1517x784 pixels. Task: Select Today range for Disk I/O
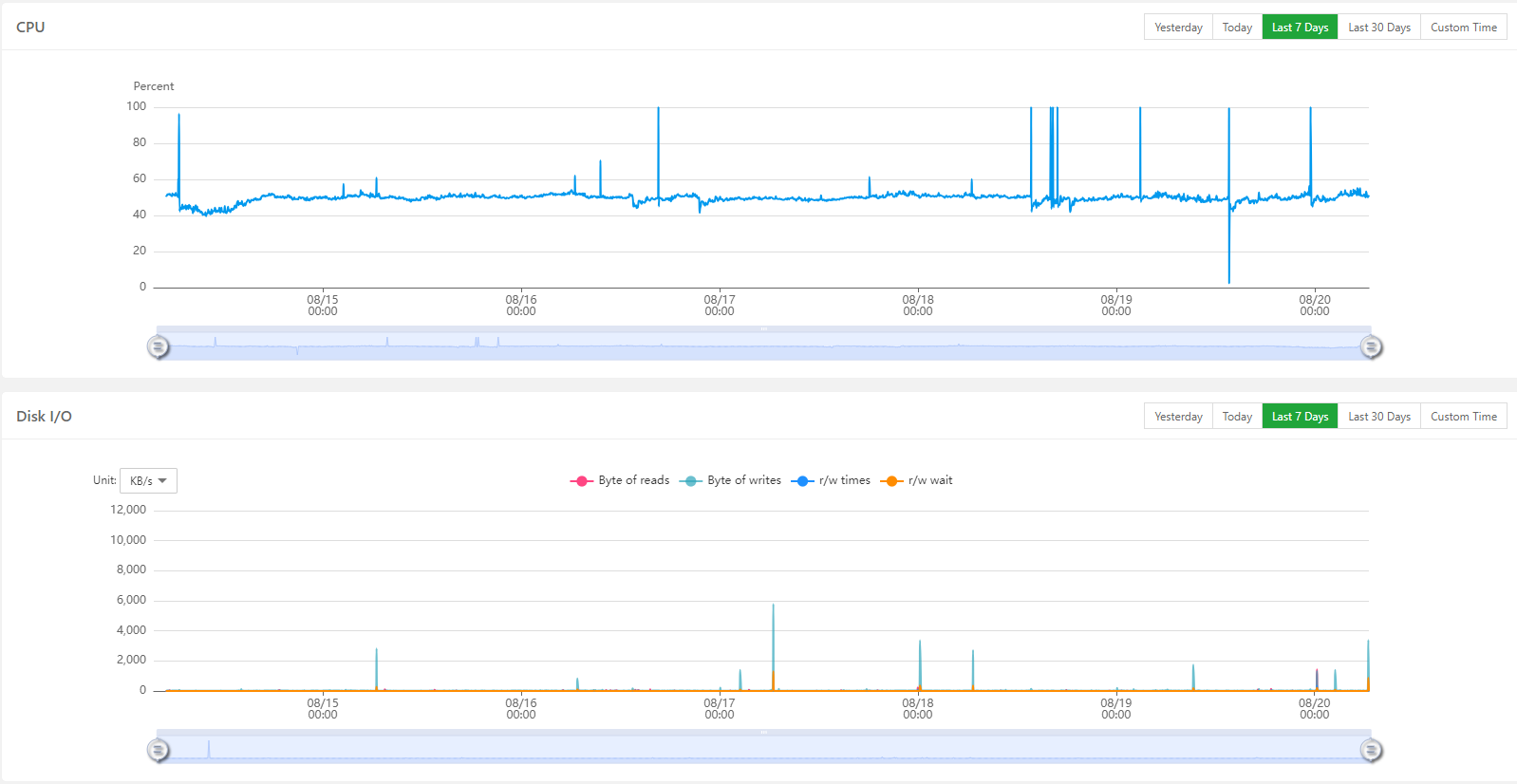(1237, 417)
